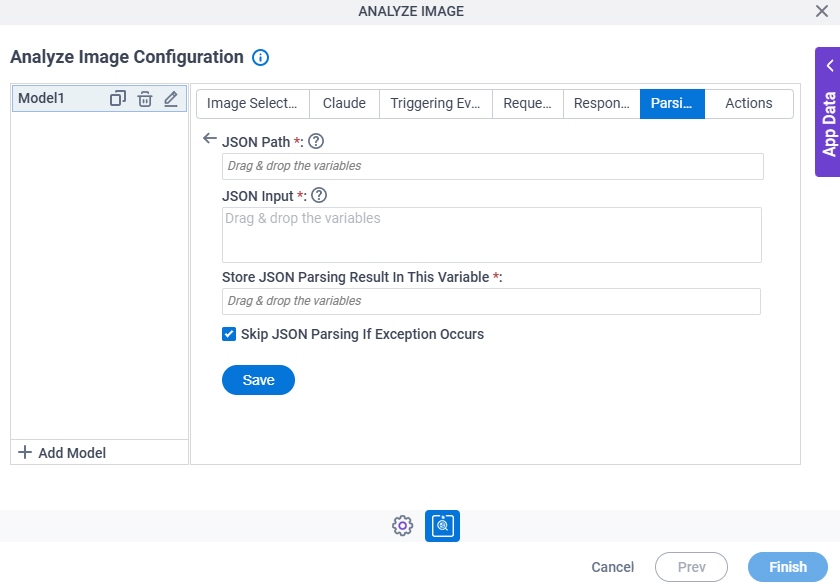Go back using the left arrow icon
The height and width of the screenshot is (586, 840).
pos(209,139)
